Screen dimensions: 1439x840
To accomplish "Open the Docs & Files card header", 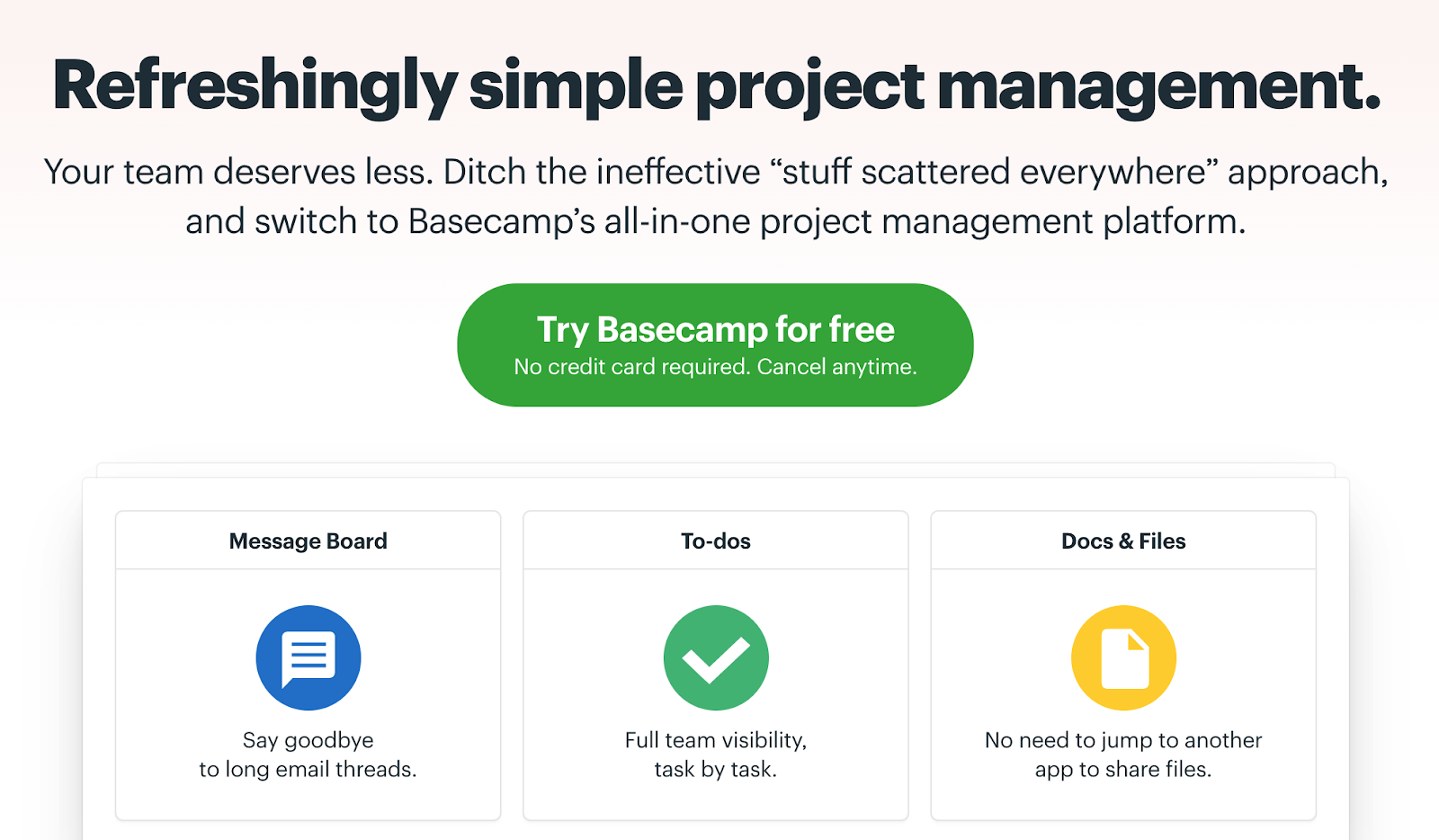I will click(x=1123, y=541).
